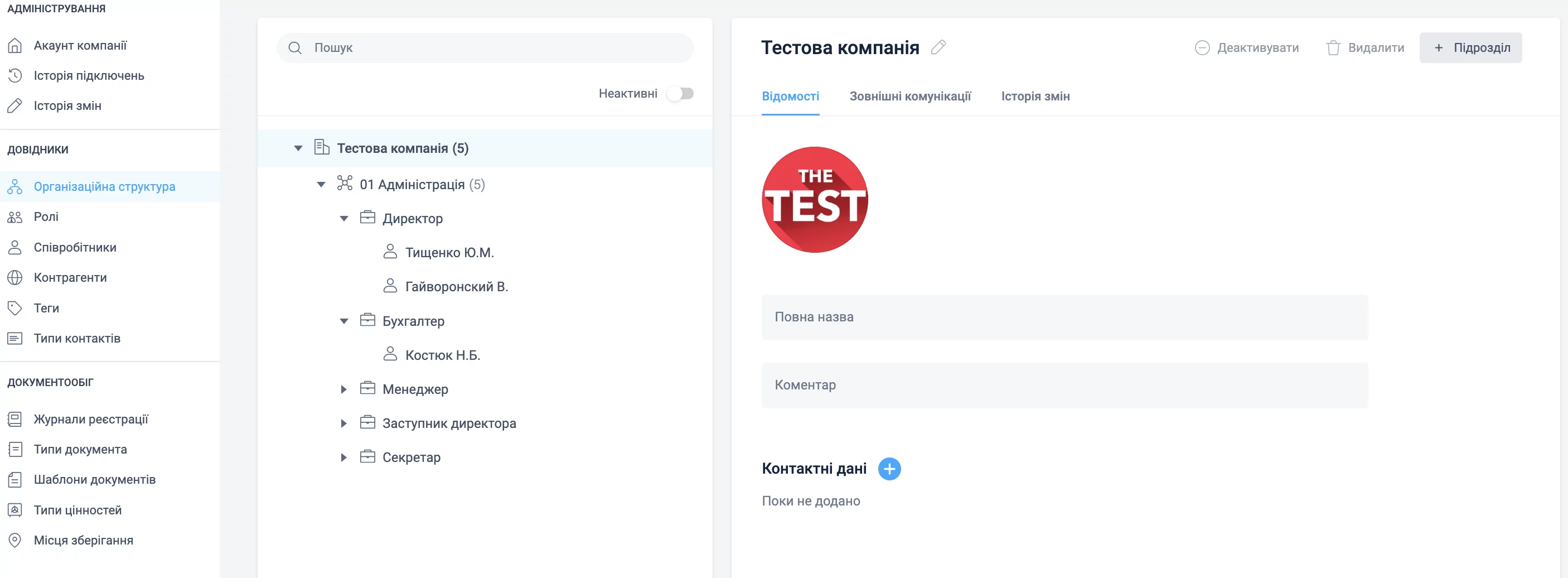Collapse the Директор position node
This screenshot has width=1568, height=578.
(x=344, y=219)
